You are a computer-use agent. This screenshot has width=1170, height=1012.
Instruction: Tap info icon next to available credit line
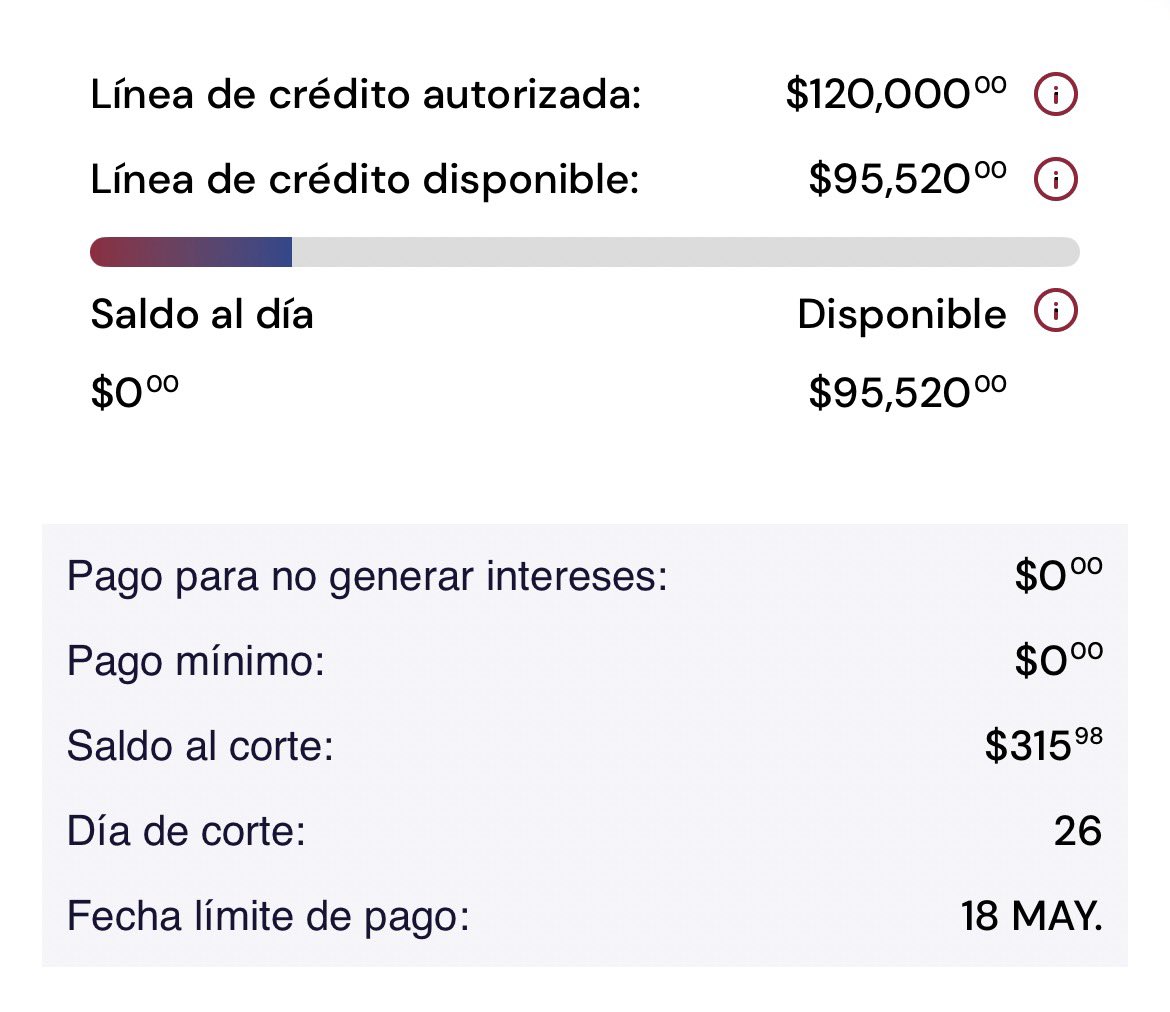pos(1055,180)
